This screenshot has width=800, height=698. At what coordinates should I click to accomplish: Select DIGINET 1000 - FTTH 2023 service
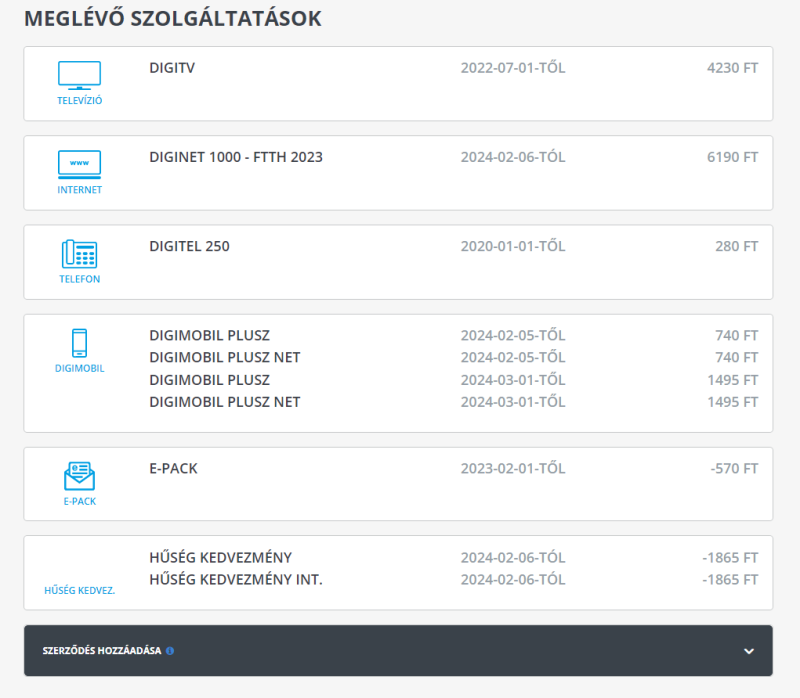(x=236, y=157)
